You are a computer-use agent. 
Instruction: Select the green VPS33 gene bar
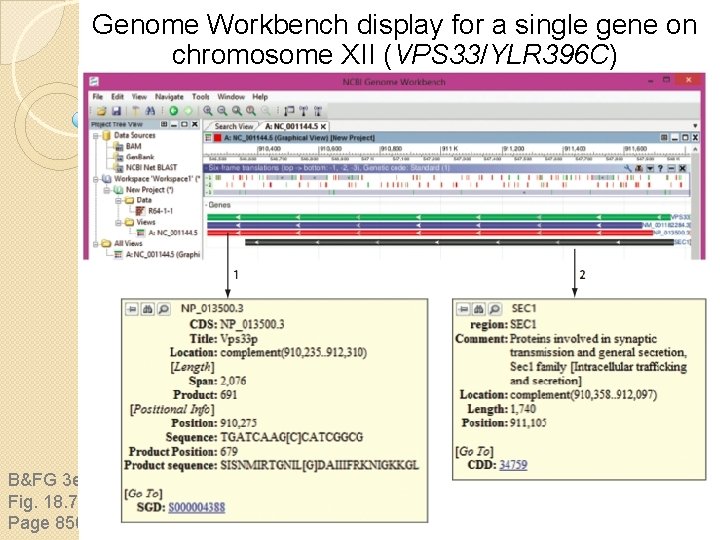pos(439,217)
